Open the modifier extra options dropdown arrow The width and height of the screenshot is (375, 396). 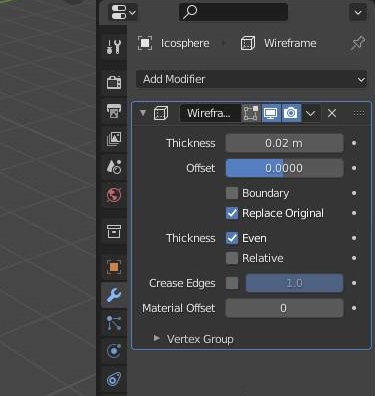311,114
